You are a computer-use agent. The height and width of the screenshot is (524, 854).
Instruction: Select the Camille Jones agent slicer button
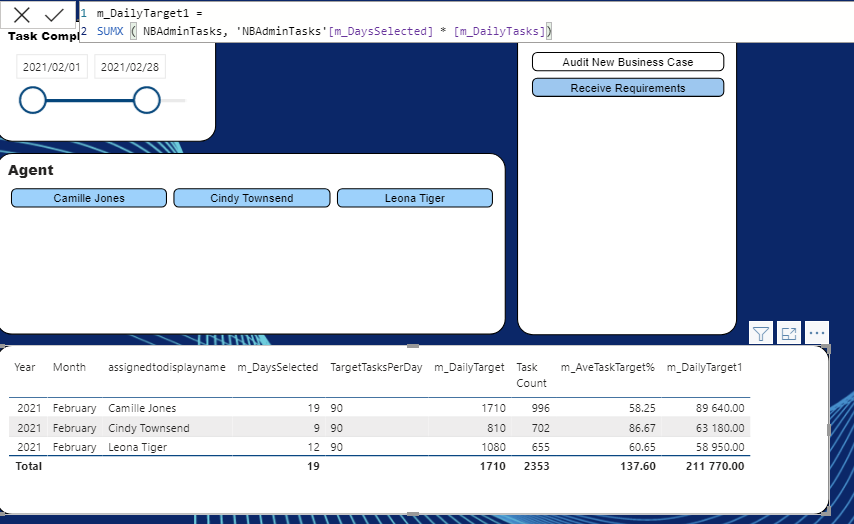click(89, 198)
